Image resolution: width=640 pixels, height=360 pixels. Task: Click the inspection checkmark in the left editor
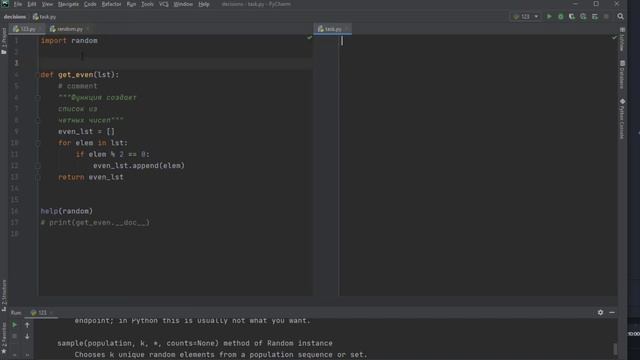pyautogui.click(x=309, y=38)
